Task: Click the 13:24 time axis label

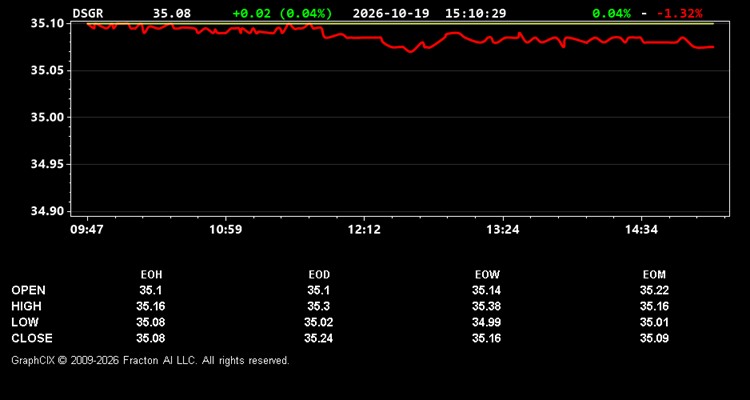Action: (x=503, y=230)
